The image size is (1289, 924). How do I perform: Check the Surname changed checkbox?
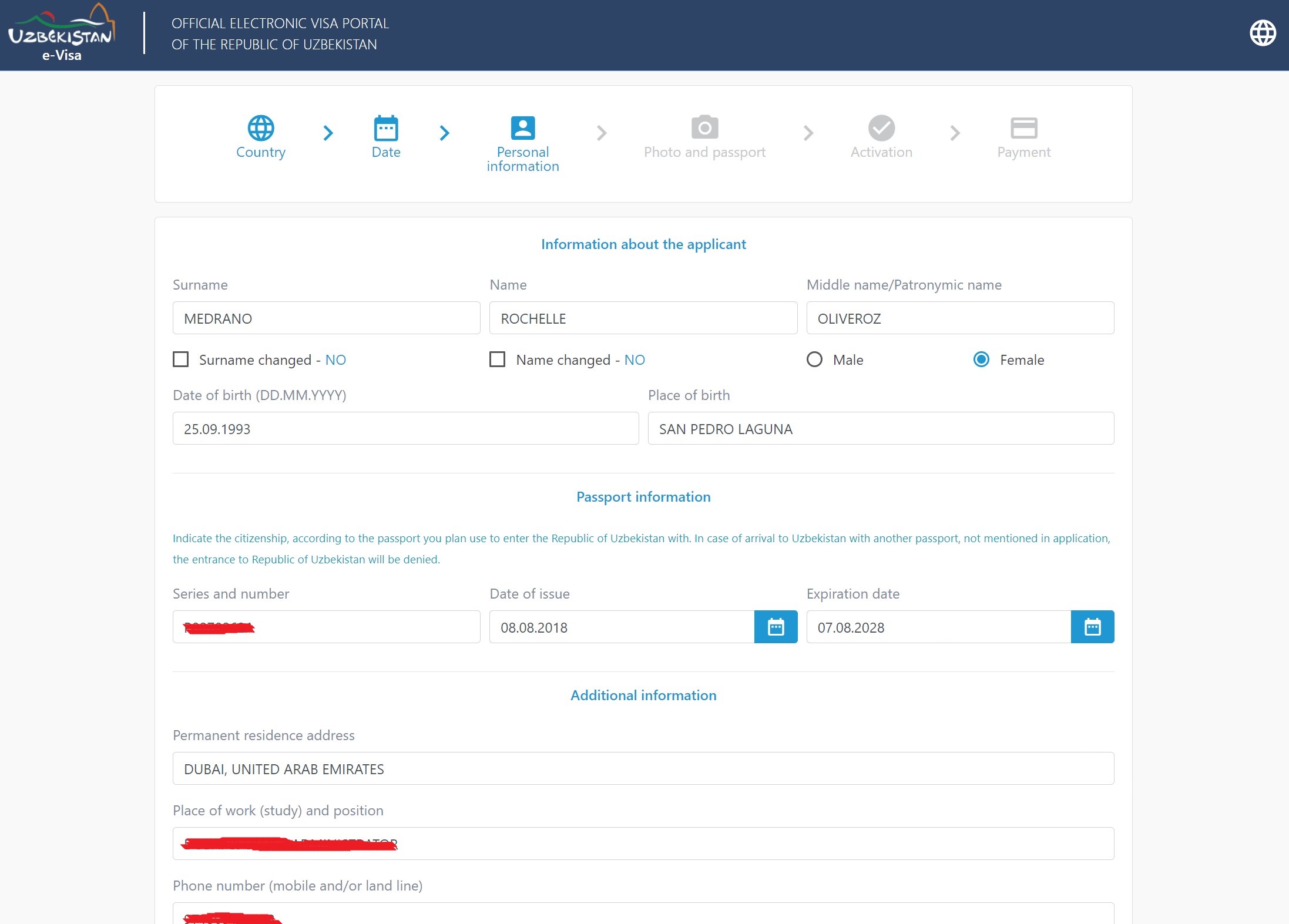[181, 359]
